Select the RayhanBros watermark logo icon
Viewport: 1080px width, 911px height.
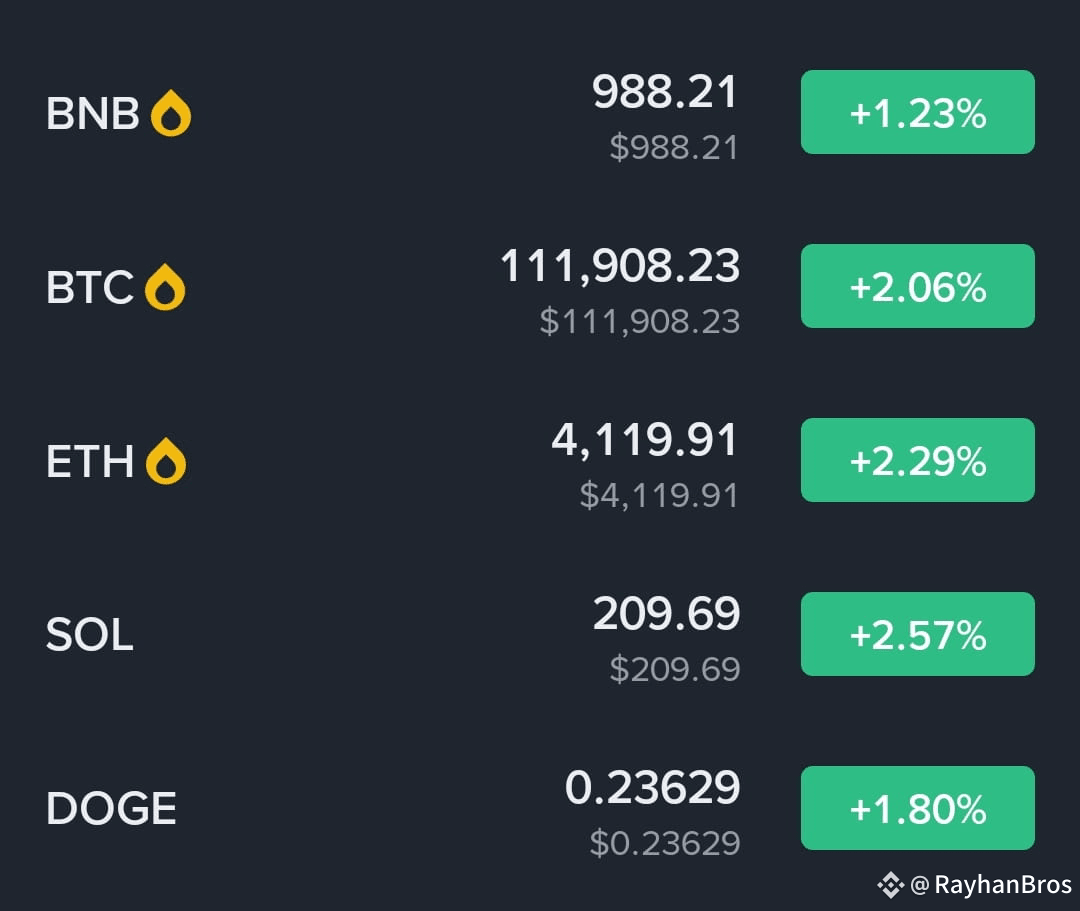889,884
